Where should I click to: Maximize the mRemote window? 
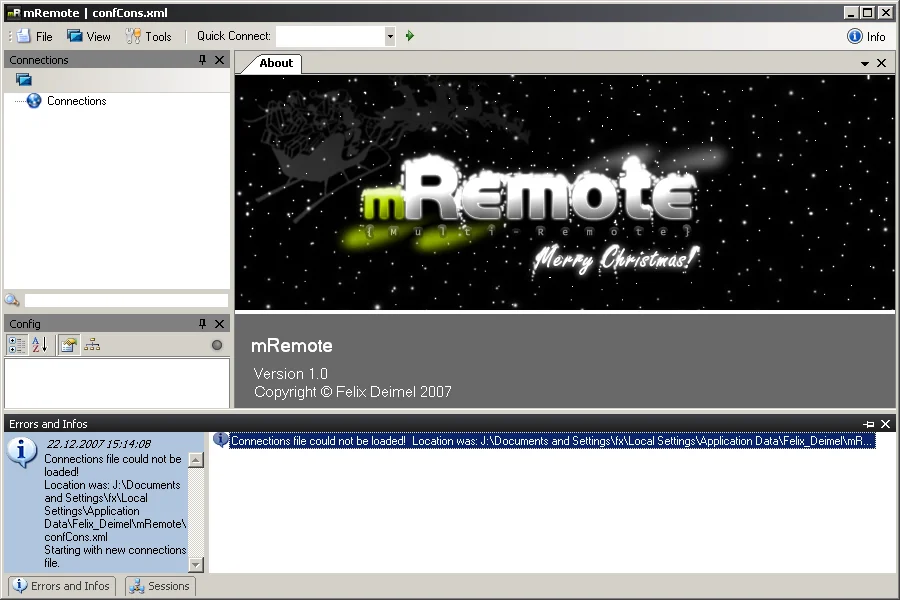(868, 13)
